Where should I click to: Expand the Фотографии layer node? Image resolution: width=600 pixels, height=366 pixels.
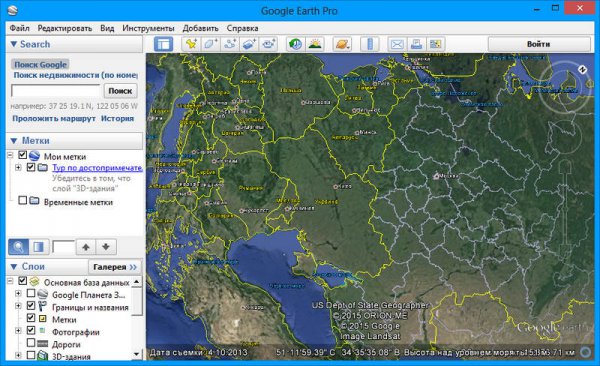[18, 330]
